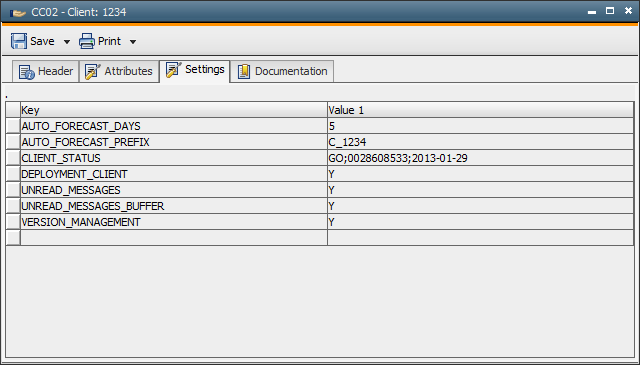
Task: Click the Y value of DEPLOYMENT_CLIENT
Action: tap(480, 174)
